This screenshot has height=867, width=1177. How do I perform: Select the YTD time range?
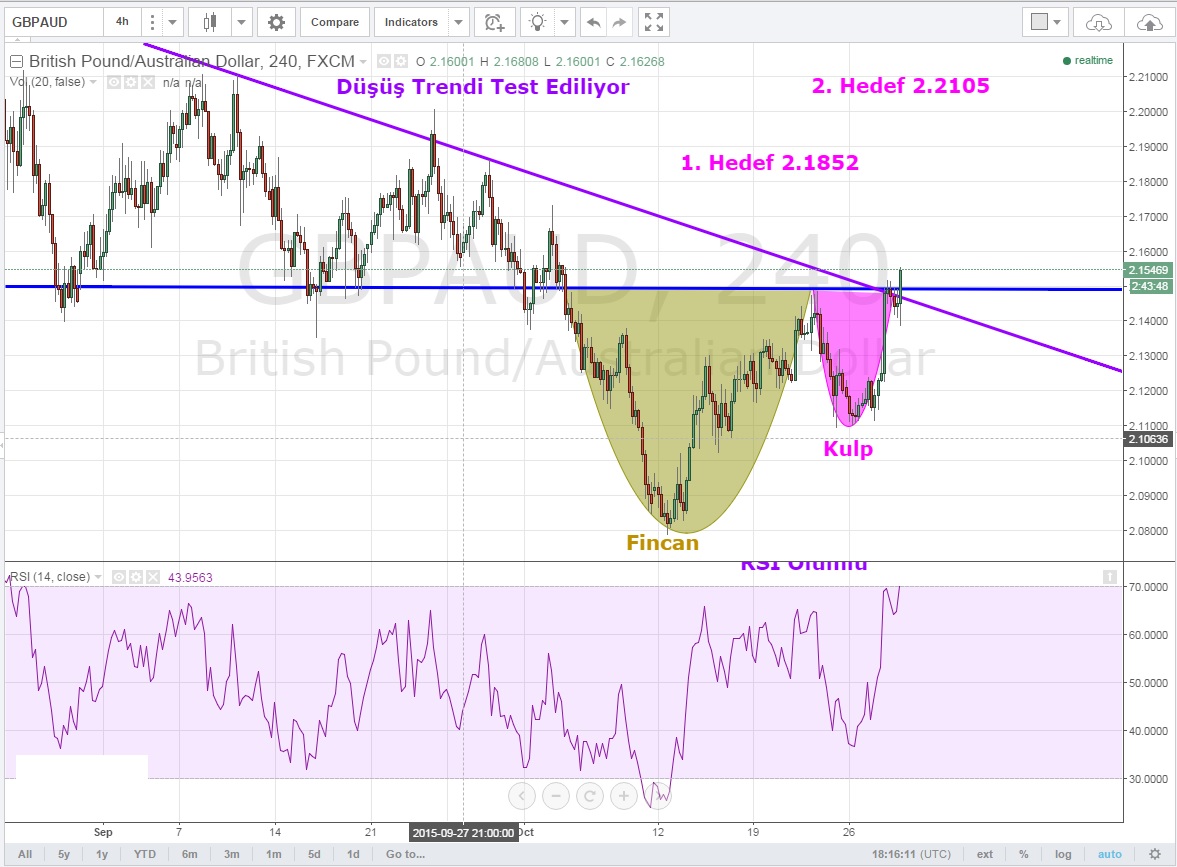145,854
